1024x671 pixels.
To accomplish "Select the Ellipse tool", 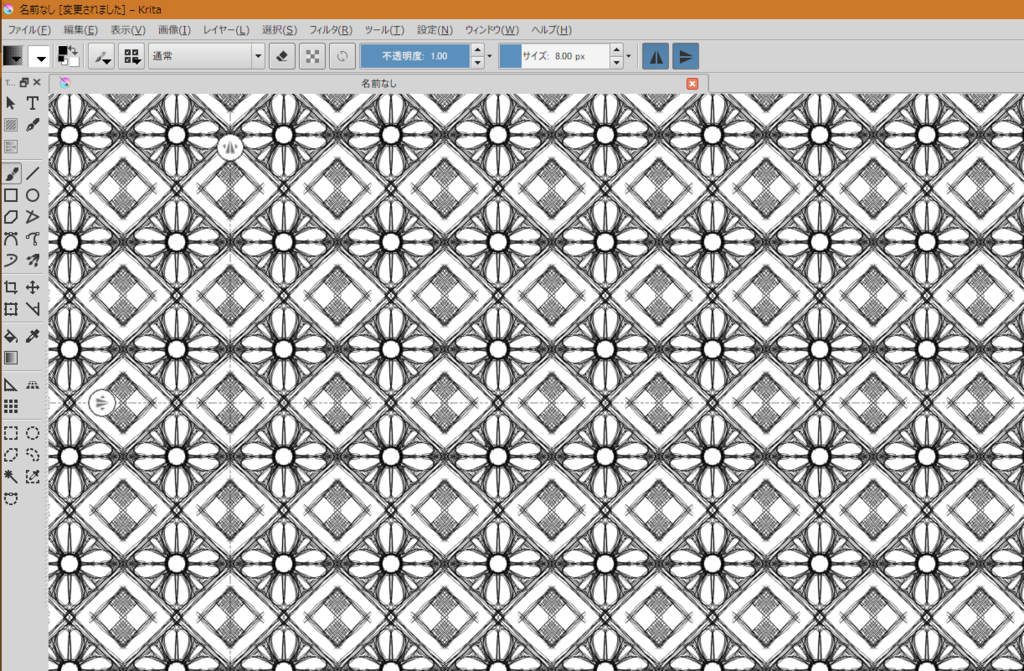I will click(32, 195).
